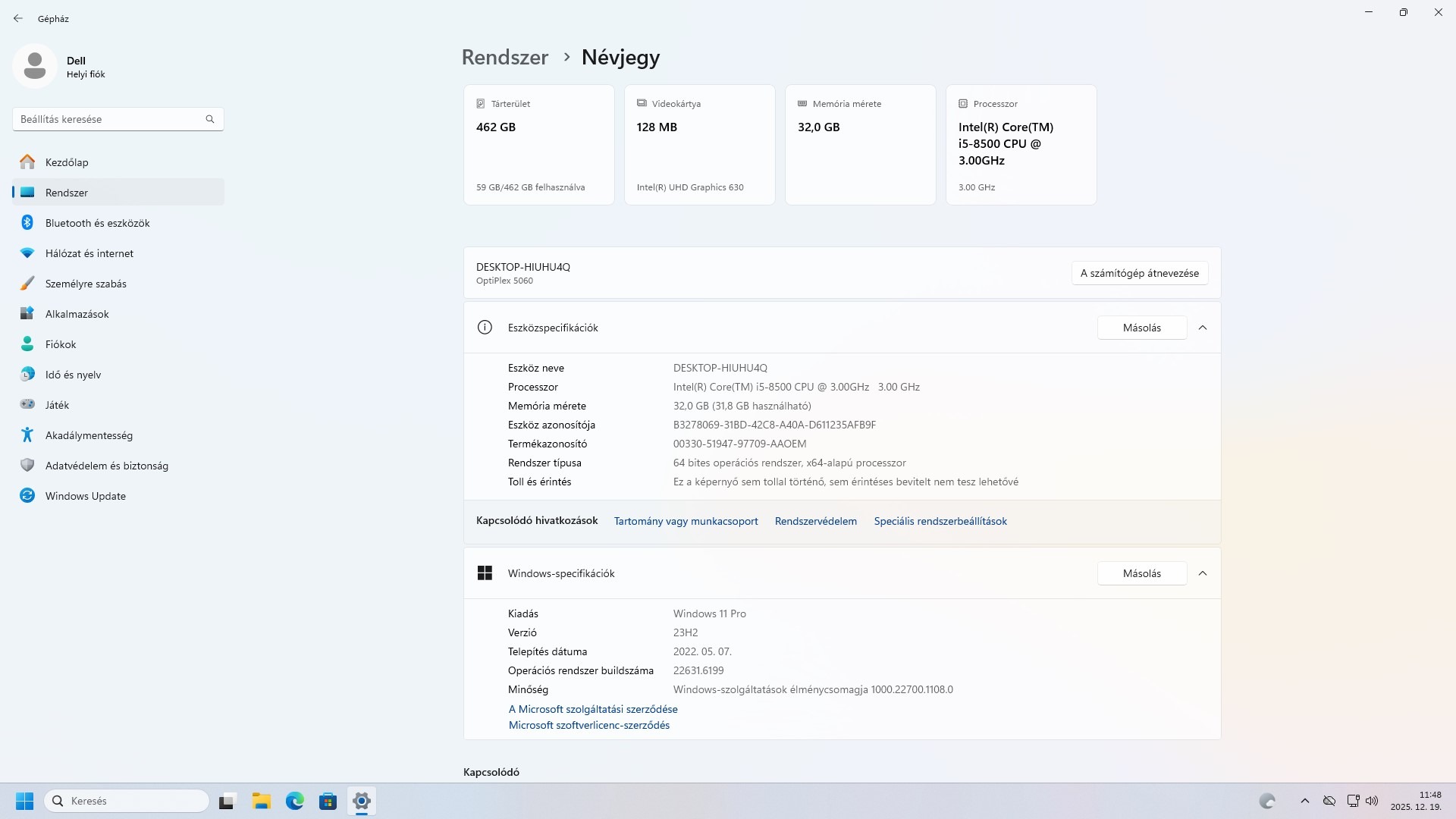Click A számítógép átnevezése button

pyautogui.click(x=1139, y=273)
